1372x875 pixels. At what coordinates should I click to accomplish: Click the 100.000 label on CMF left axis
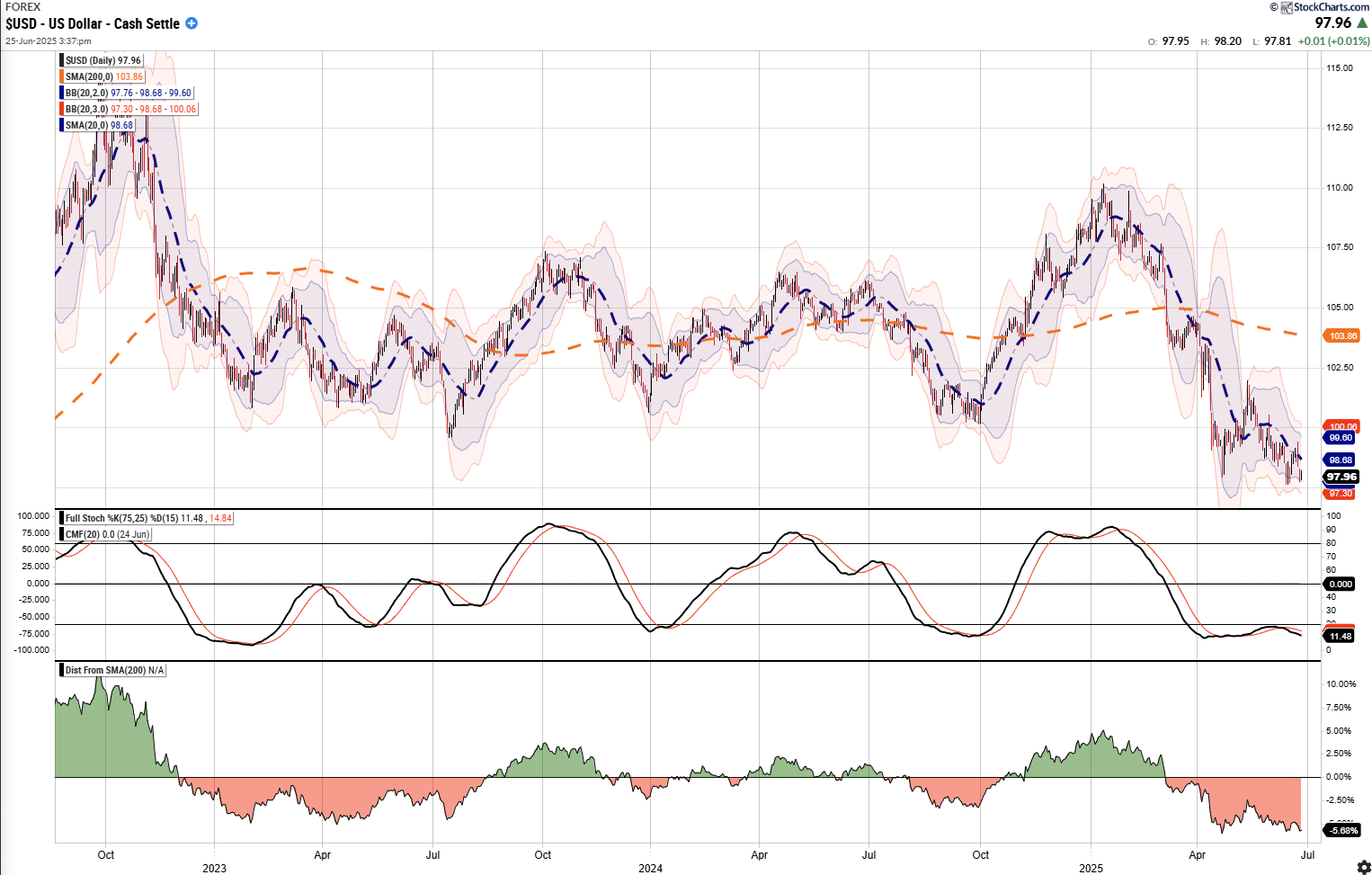pyautogui.click(x=33, y=516)
